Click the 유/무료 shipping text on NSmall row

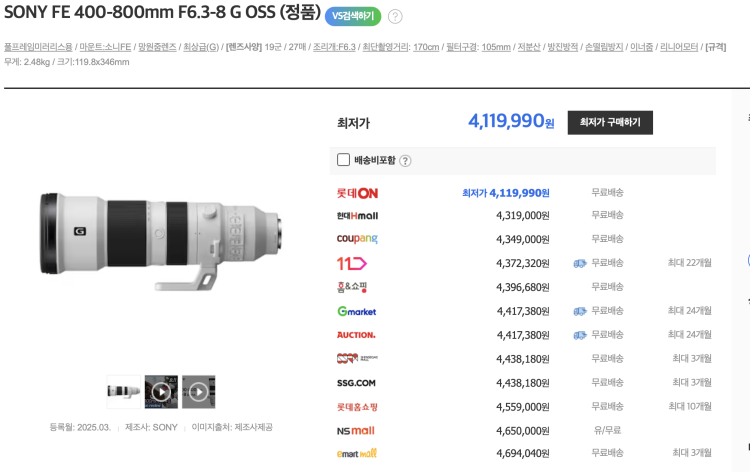click(607, 430)
